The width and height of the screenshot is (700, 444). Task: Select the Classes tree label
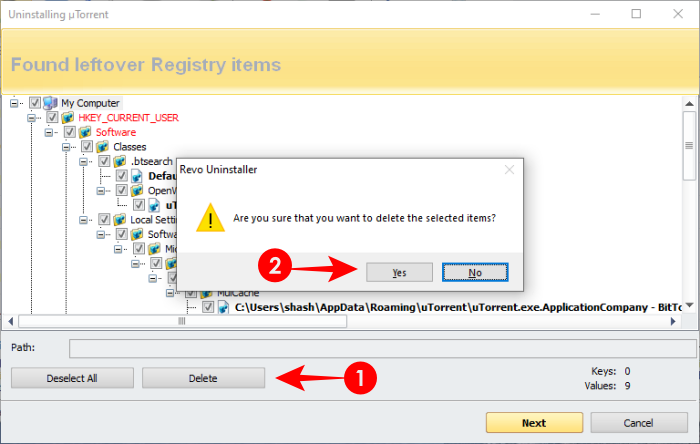point(130,147)
